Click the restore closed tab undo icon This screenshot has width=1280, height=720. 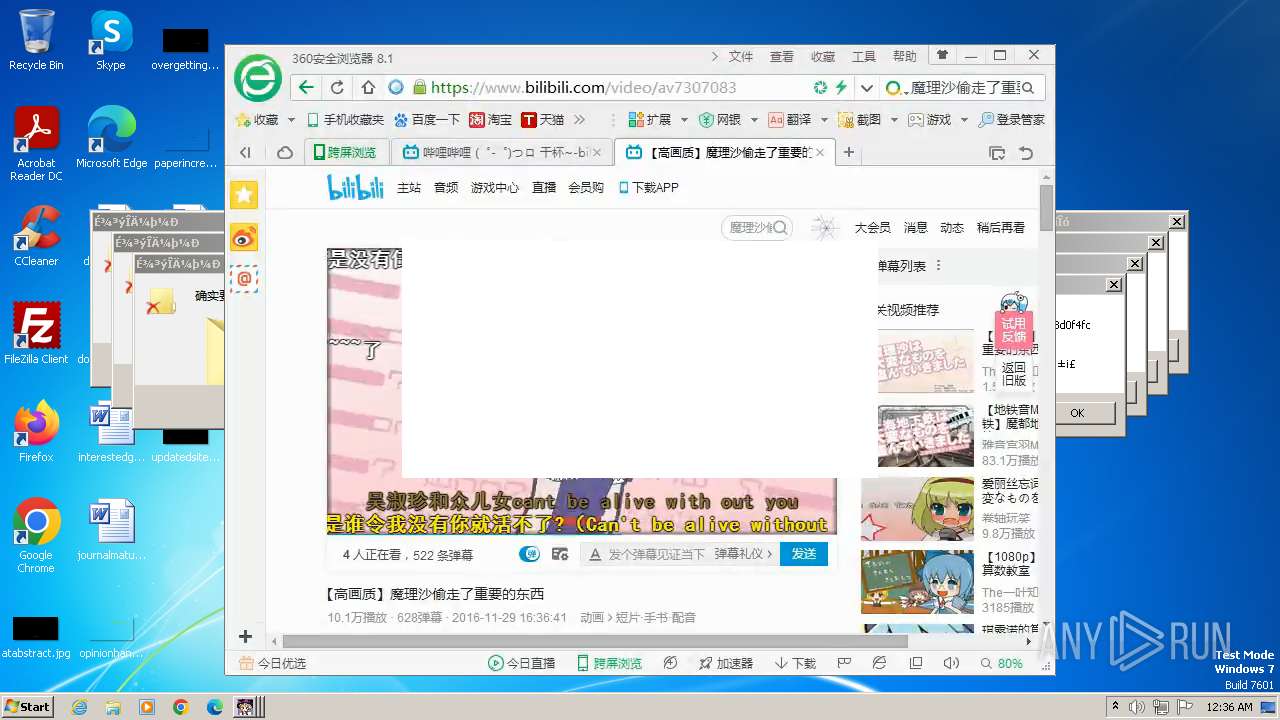pos(1026,152)
